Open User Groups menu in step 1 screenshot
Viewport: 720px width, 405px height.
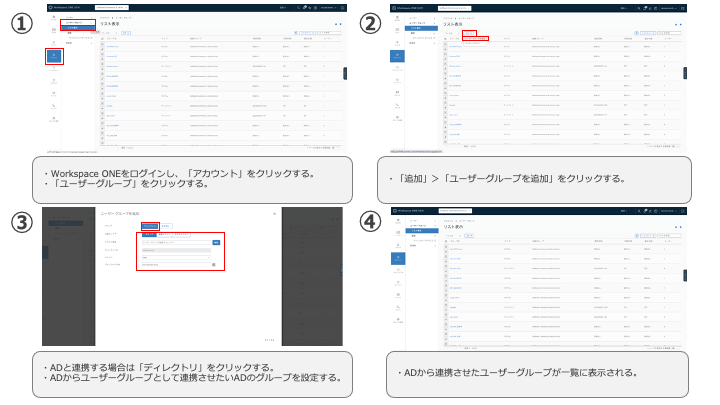78,22
